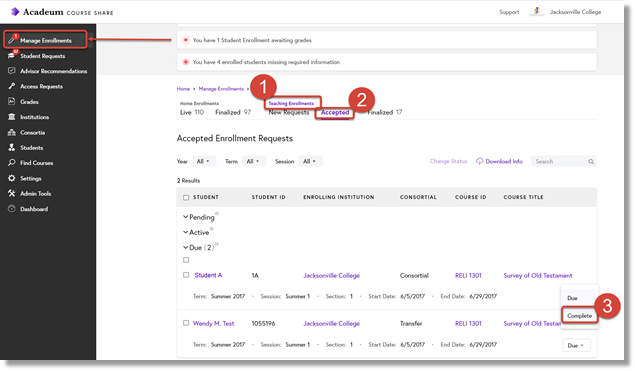Sort by the Student ID column header

coord(268,197)
